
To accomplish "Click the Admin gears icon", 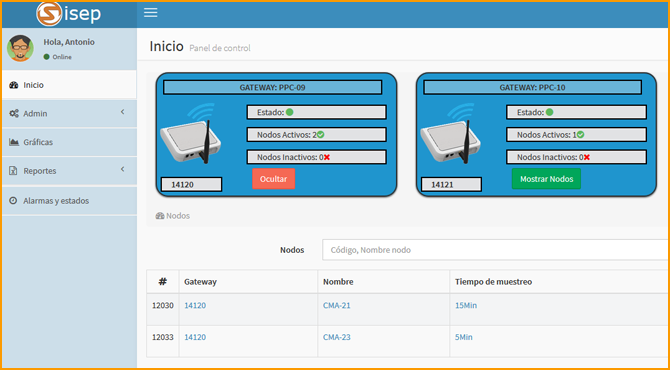I will [14, 114].
